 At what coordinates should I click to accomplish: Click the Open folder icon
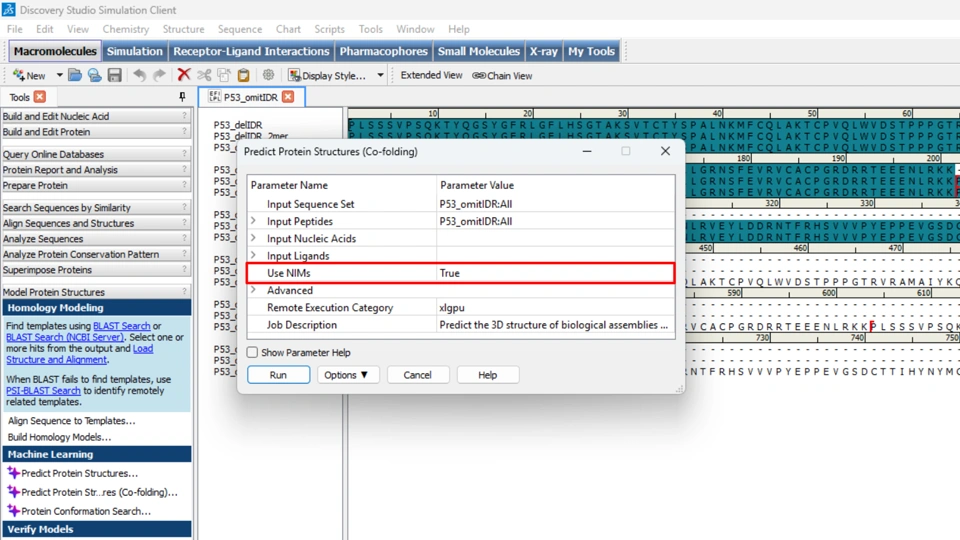point(75,75)
